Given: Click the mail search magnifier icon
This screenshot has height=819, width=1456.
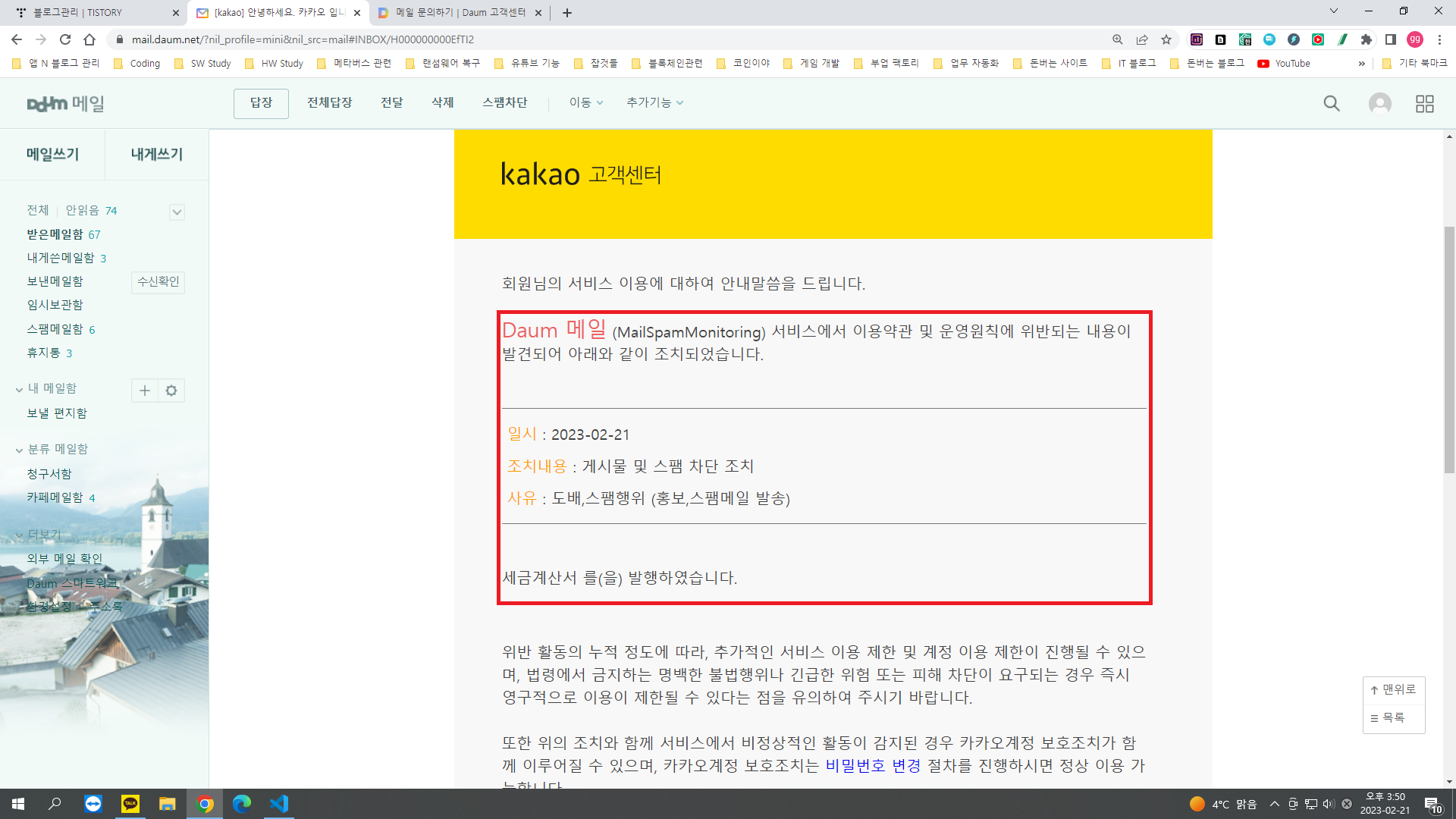Looking at the screenshot, I should pyautogui.click(x=1332, y=103).
